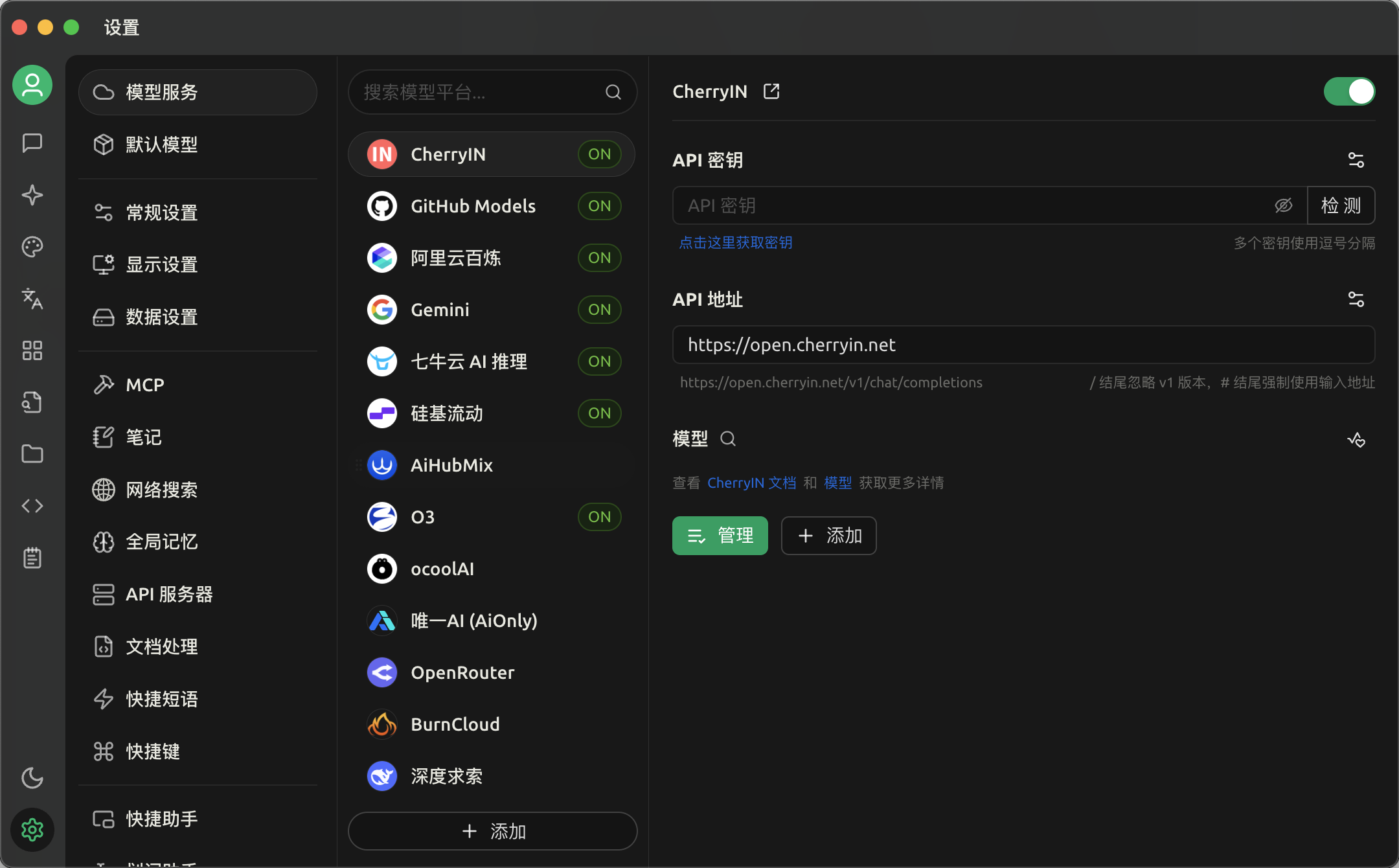The width and height of the screenshot is (1399, 868).
Task: Click 点击这里获取密钥 link
Action: coord(736,243)
